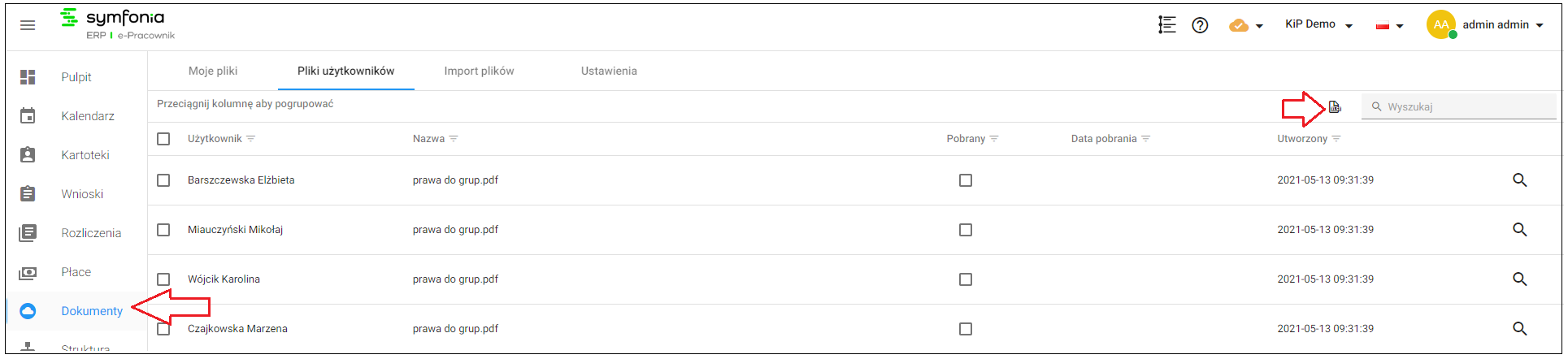Click the Wyszukaj search field
This screenshot has width=1568, height=359.
coord(1459,106)
